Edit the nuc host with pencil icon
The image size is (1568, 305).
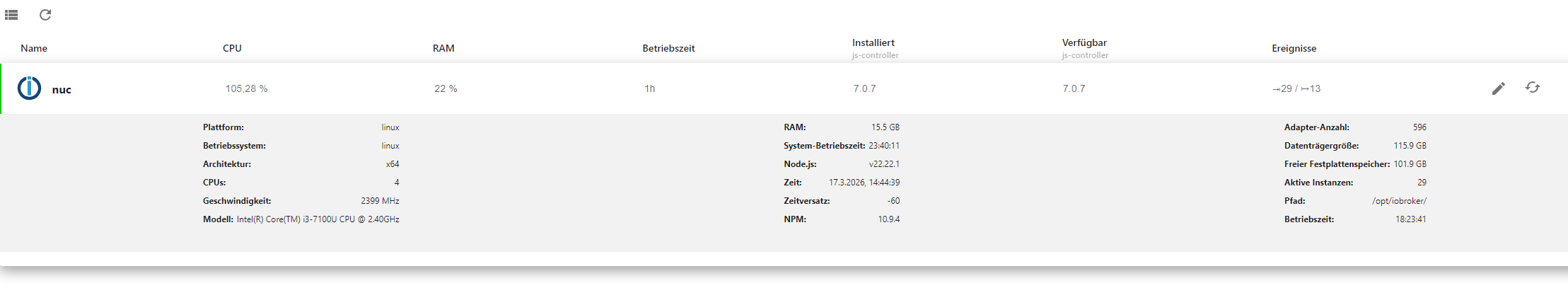(x=1498, y=88)
